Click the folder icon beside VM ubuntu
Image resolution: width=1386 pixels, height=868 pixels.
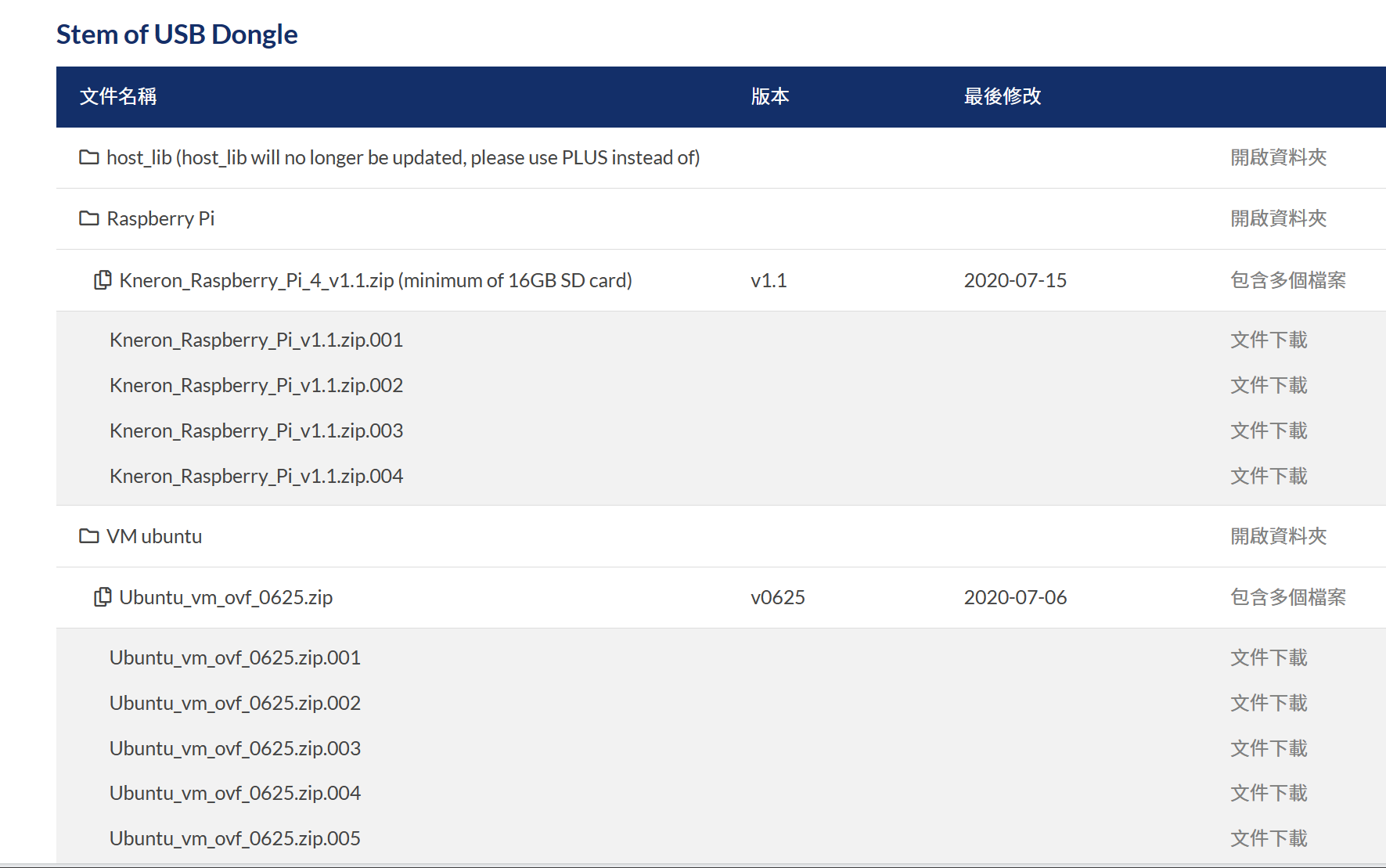click(x=89, y=536)
